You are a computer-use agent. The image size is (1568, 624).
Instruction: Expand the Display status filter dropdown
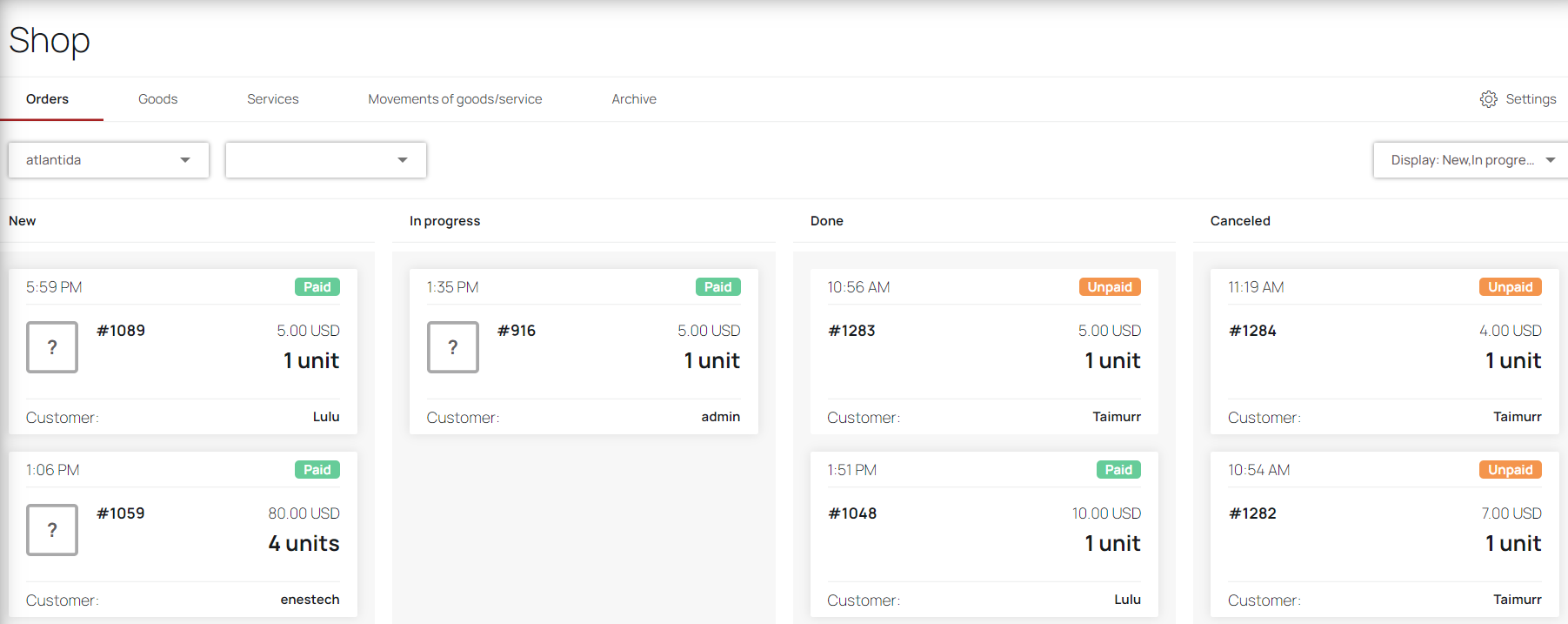tap(1471, 160)
